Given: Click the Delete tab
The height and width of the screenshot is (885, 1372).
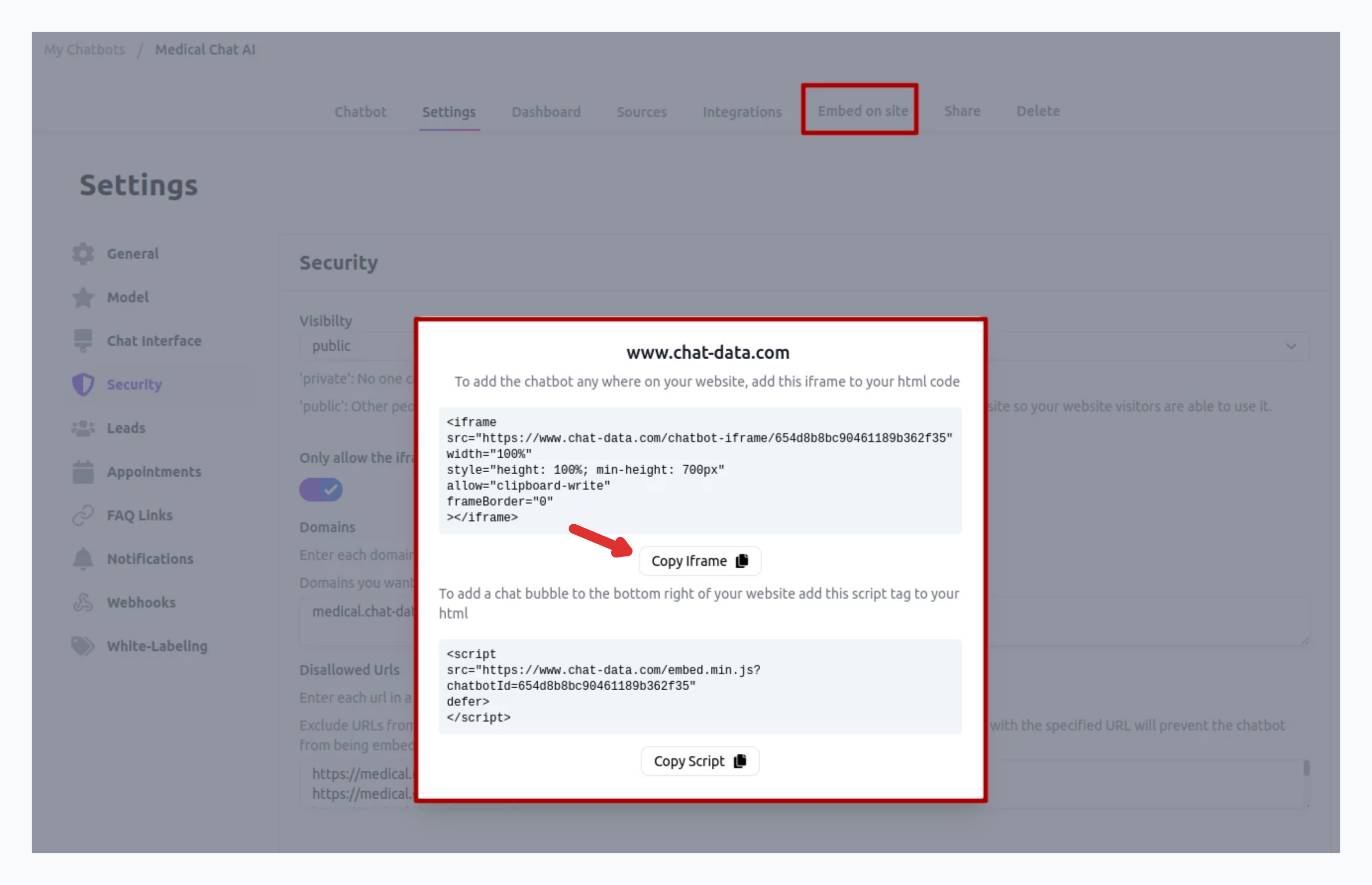Looking at the screenshot, I should coord(1038,111).
